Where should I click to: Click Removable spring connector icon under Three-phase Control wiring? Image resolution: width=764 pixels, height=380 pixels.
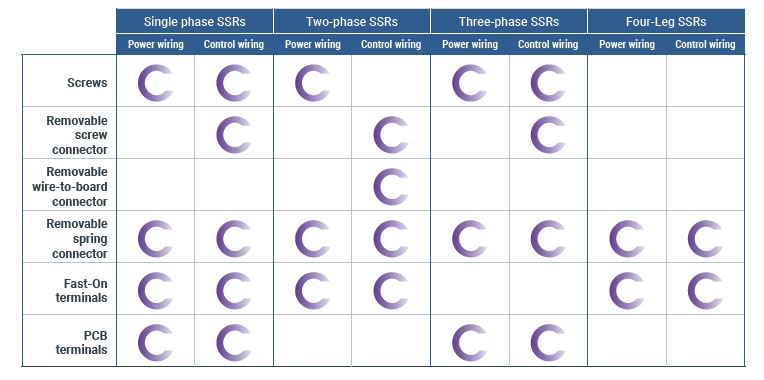tap(548, 239)
